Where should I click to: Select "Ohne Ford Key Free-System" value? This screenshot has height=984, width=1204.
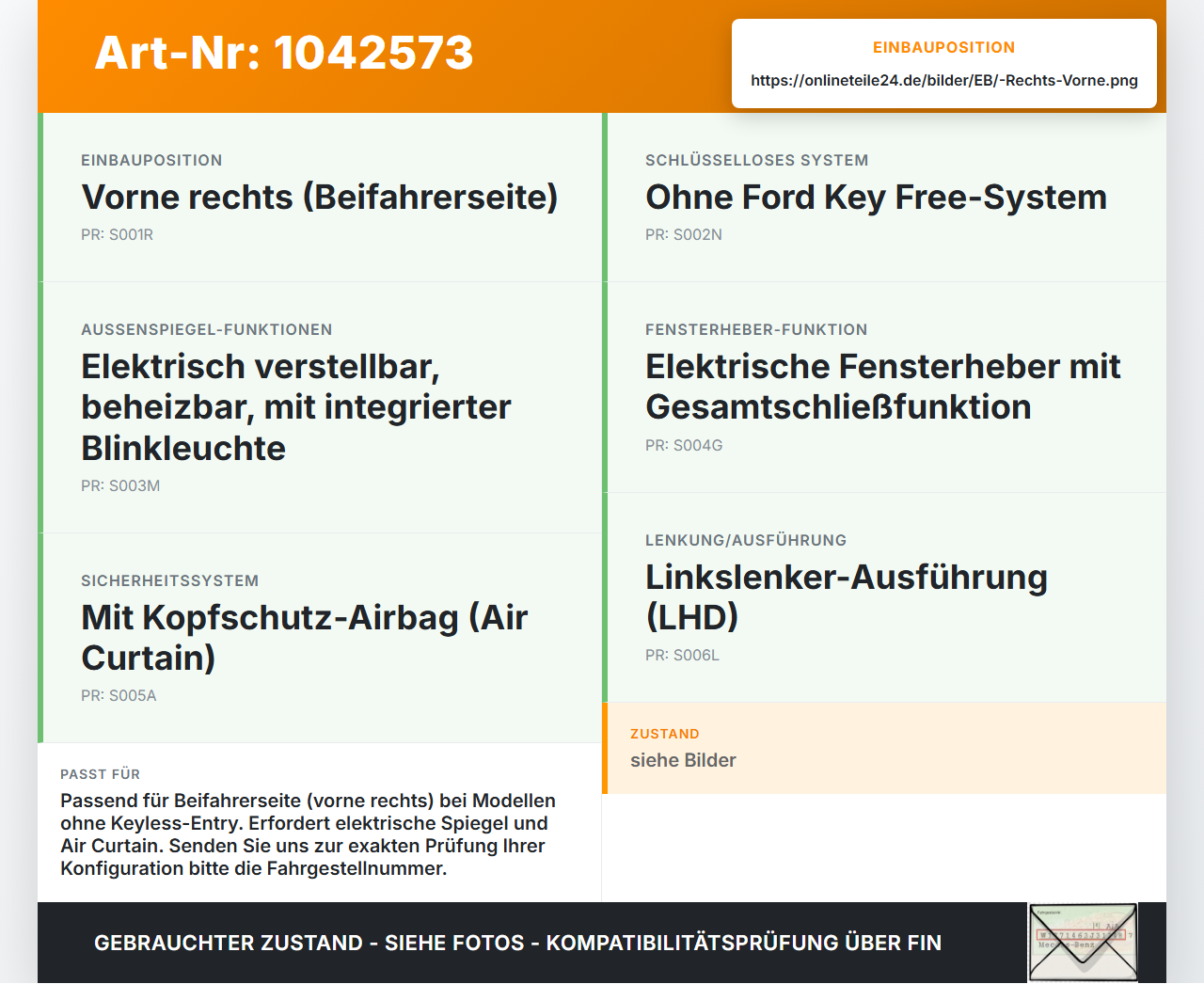(x=876, y=197)
